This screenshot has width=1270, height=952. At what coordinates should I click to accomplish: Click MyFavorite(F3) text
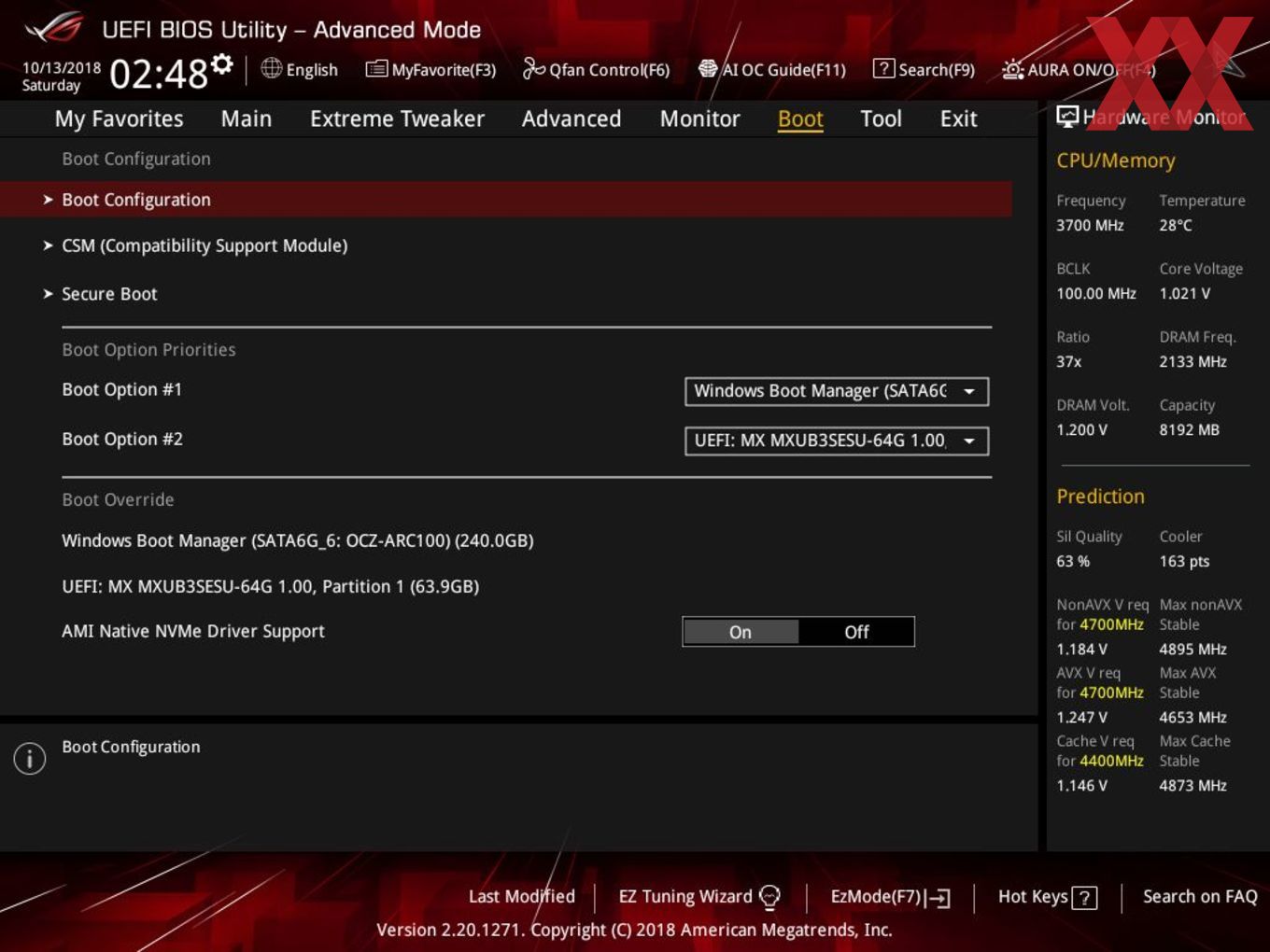(444, 70)
